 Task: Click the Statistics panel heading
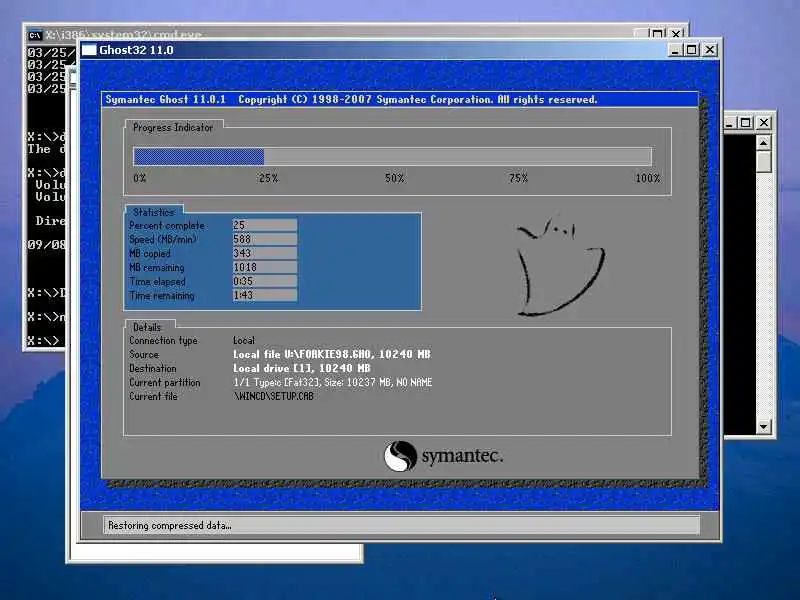tap(154, 212)
